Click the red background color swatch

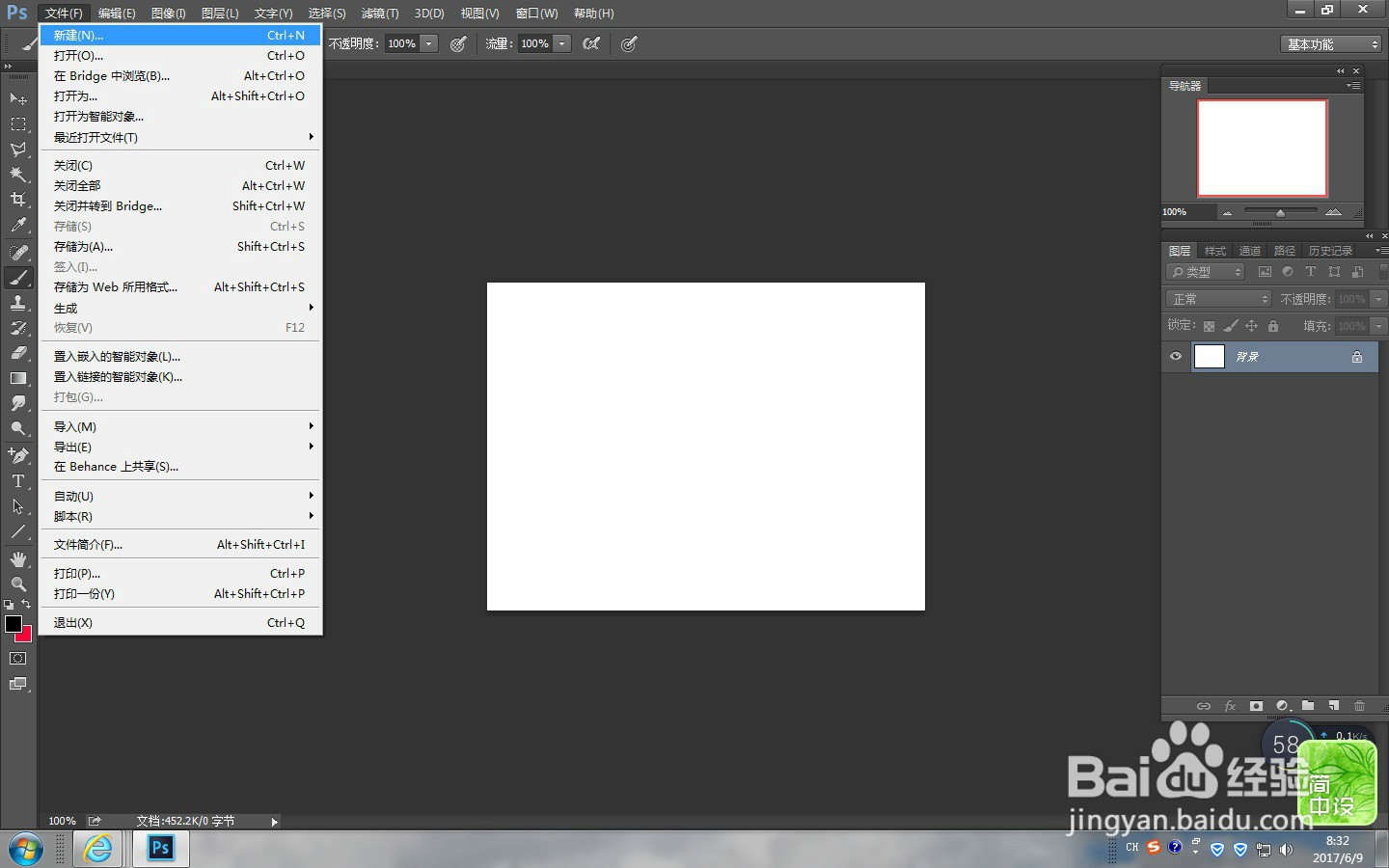[x=26, y=636]
